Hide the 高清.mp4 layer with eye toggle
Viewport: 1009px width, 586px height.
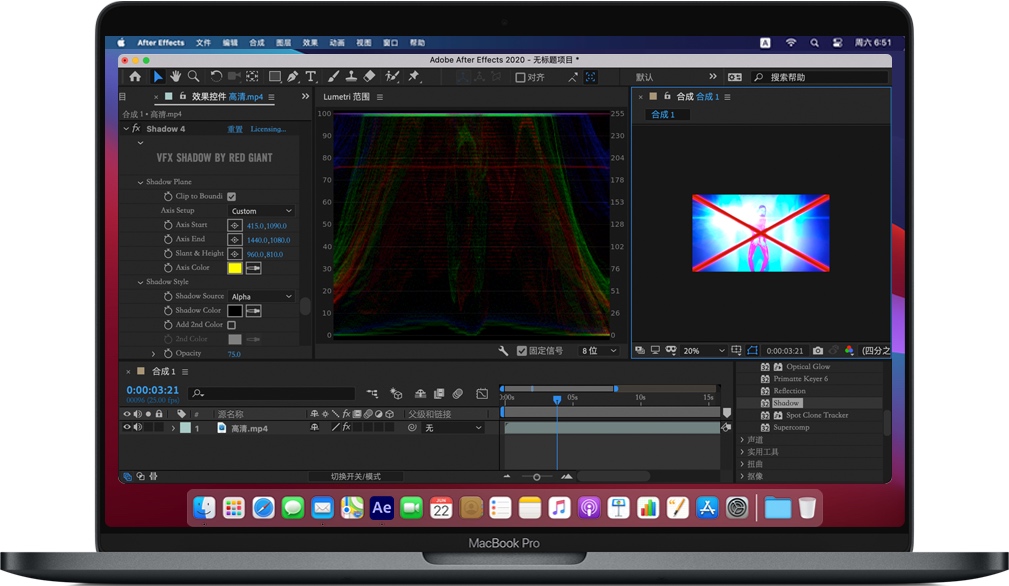click(x=127, y=428)
